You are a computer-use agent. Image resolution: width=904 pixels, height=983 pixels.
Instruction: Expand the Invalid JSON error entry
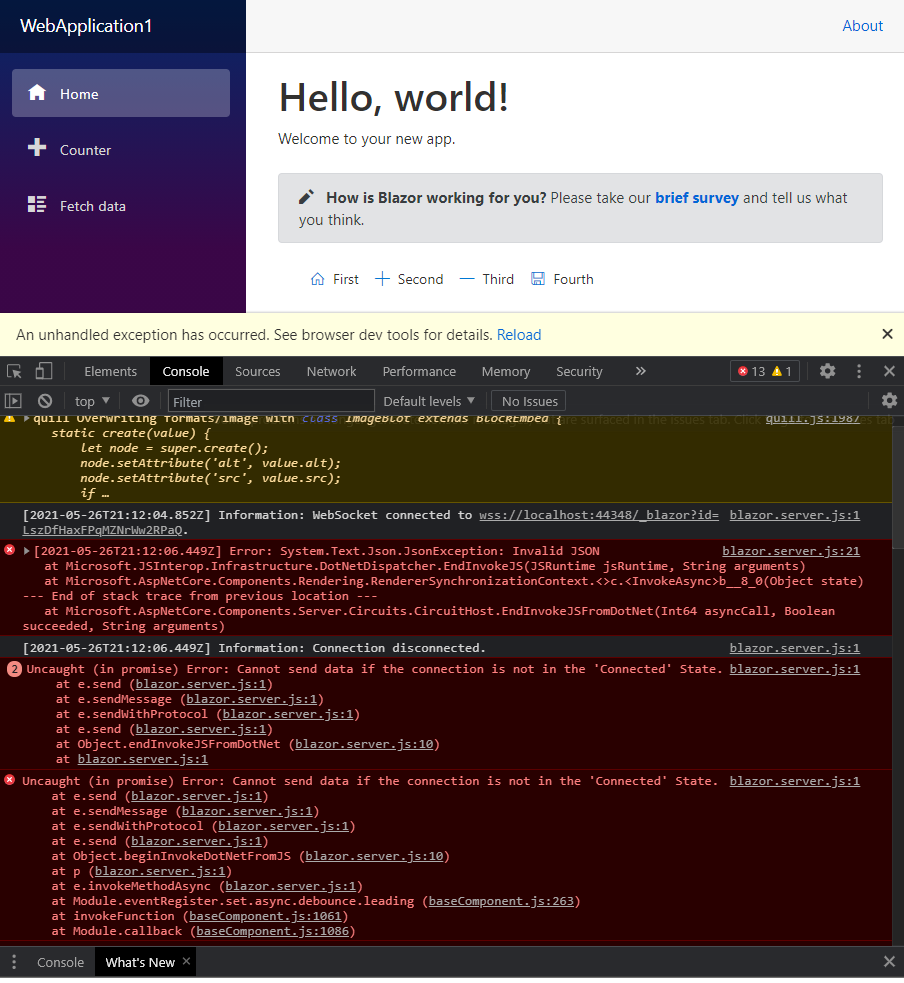(x=27, y=550)
